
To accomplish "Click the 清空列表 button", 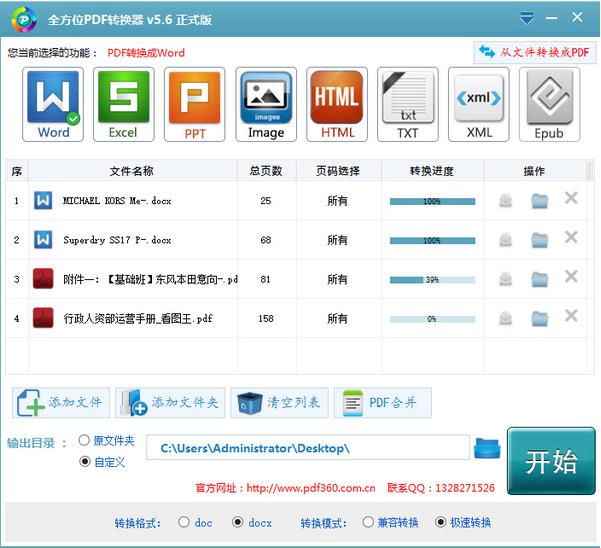I will 277,403.
